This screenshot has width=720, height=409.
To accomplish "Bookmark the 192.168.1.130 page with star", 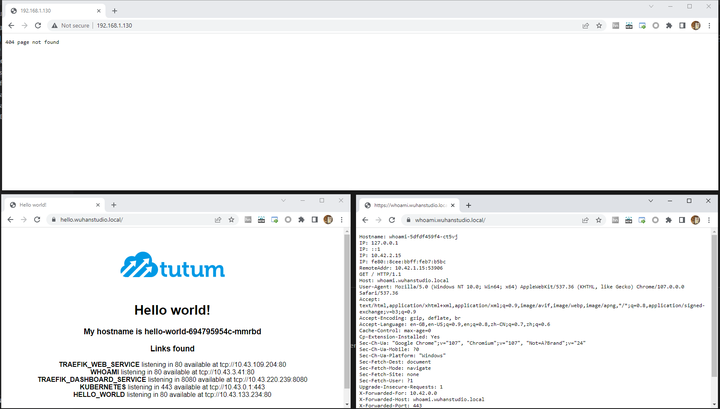I will [x=599, y=26].
